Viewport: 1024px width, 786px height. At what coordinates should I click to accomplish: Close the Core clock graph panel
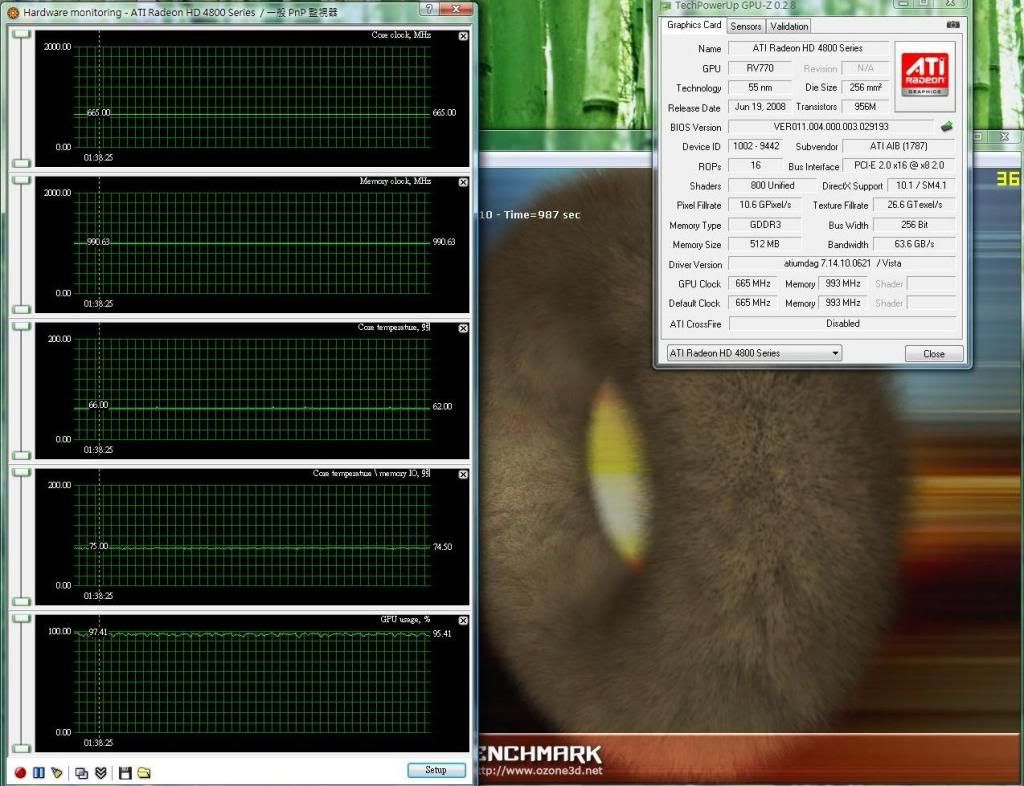pos(463,36)
